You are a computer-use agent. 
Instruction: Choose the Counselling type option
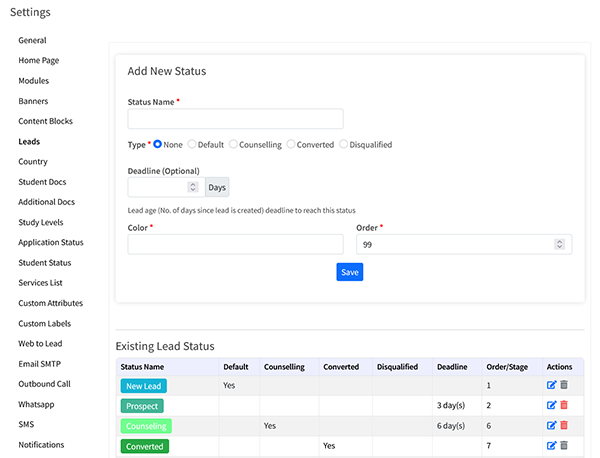pyautogui.click(x=234, y=145)
